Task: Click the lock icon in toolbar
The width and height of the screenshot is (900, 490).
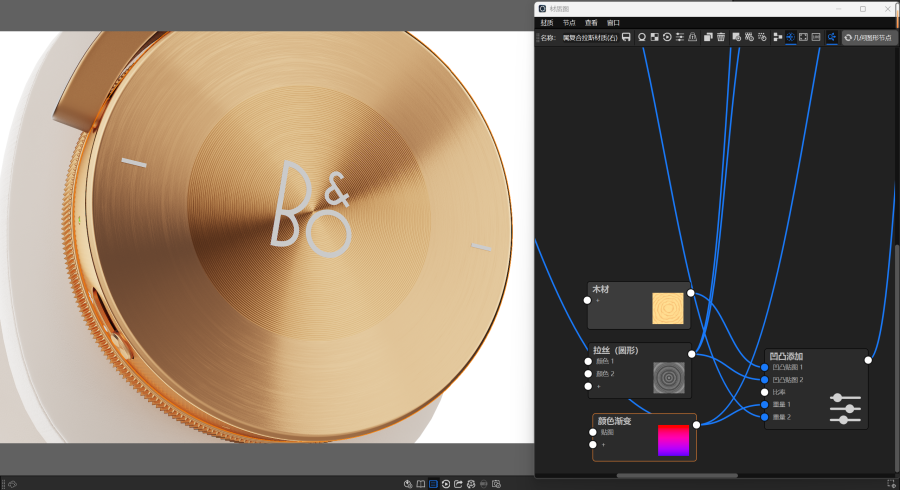Action: point(693,37)
